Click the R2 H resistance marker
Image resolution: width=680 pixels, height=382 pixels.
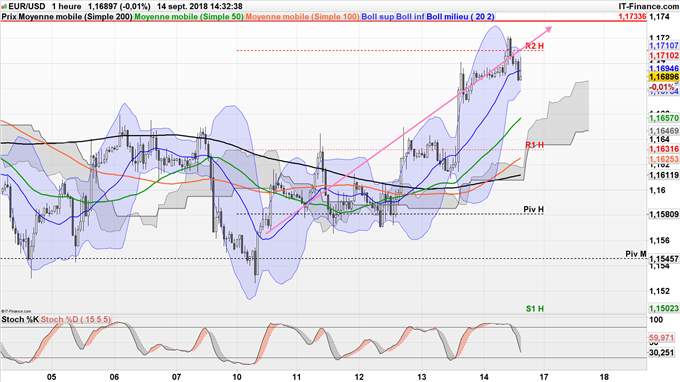coord(534,46)
